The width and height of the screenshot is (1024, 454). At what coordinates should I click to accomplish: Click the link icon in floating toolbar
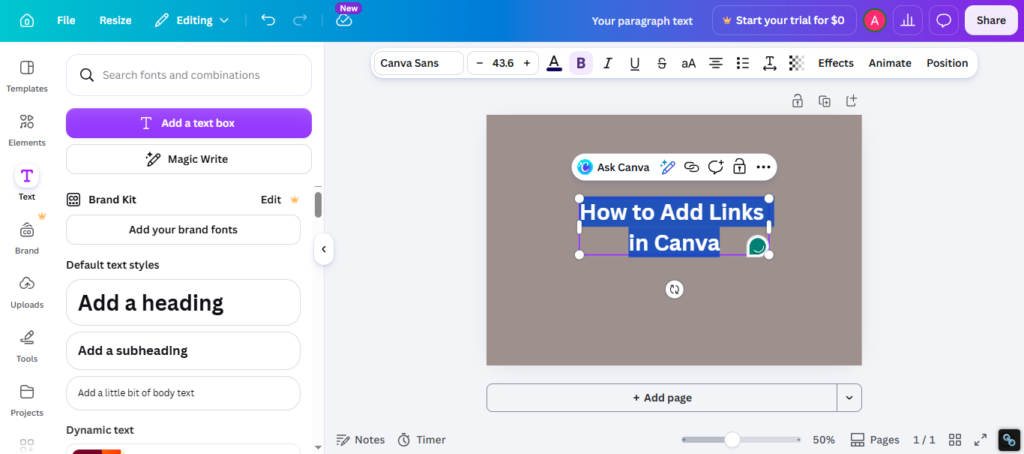(691, 167)
